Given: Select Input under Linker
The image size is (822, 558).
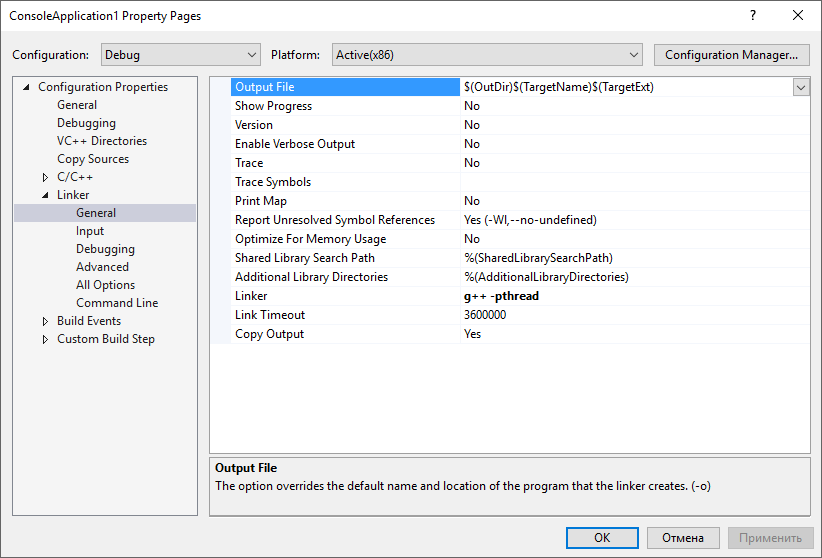Looking at the screenshot, I should (x=90, y=231).
